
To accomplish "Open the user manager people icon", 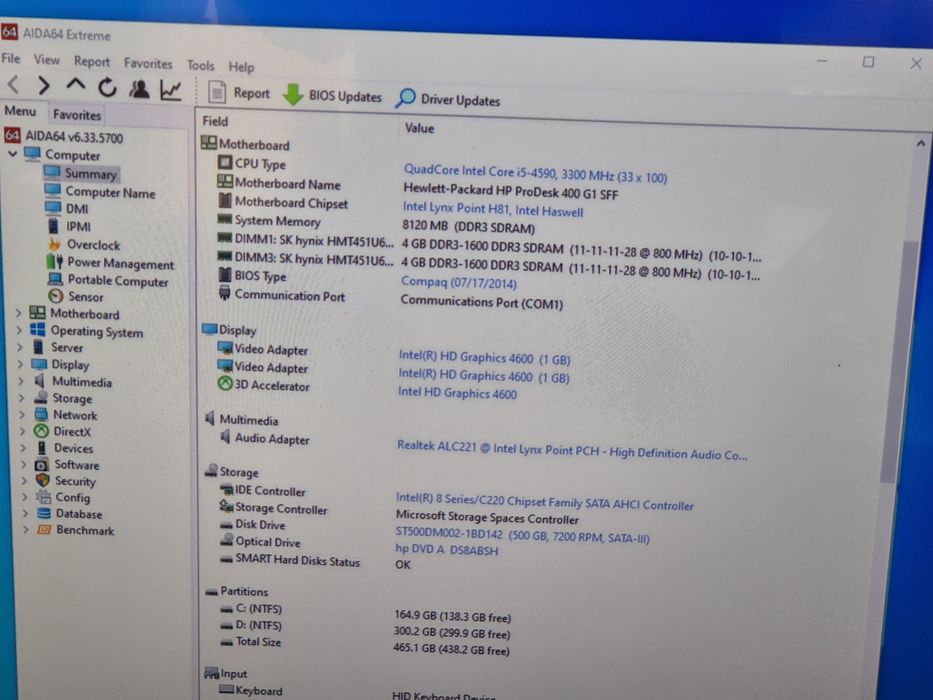I will coord(139,88).
